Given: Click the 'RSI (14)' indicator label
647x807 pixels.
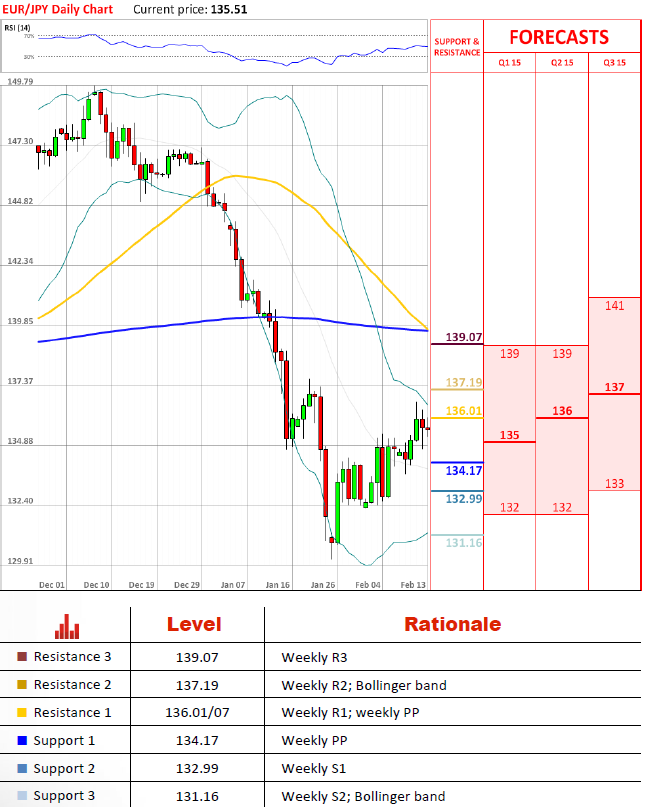Looking at the screenshot, I should [17, 28].
